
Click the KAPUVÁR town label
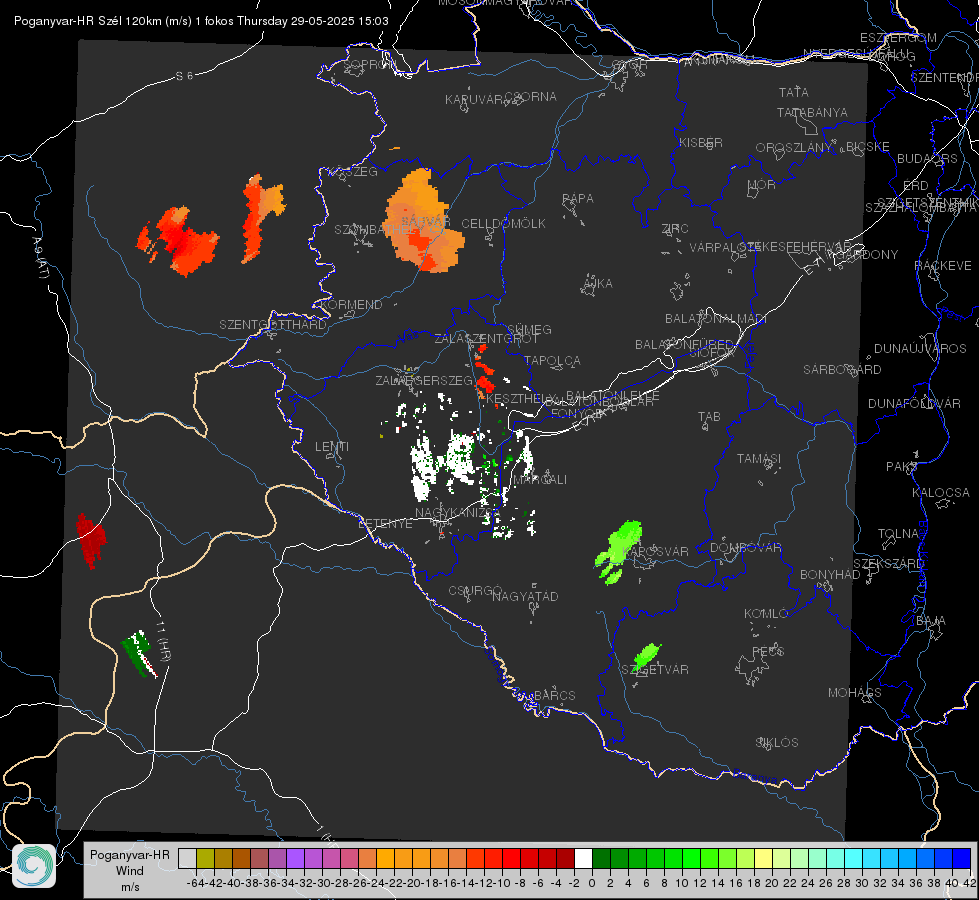474,100
